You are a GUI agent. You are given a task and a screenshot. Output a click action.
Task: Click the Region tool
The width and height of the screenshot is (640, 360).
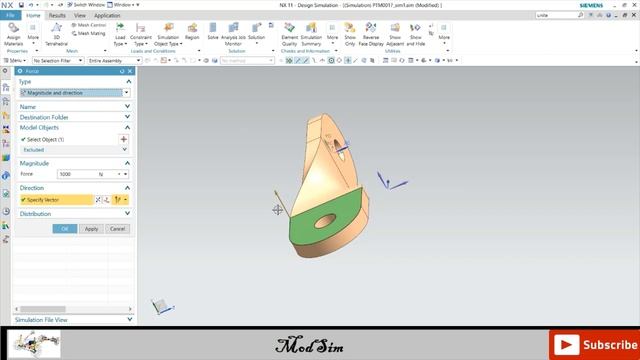click(x=192, y=31)
